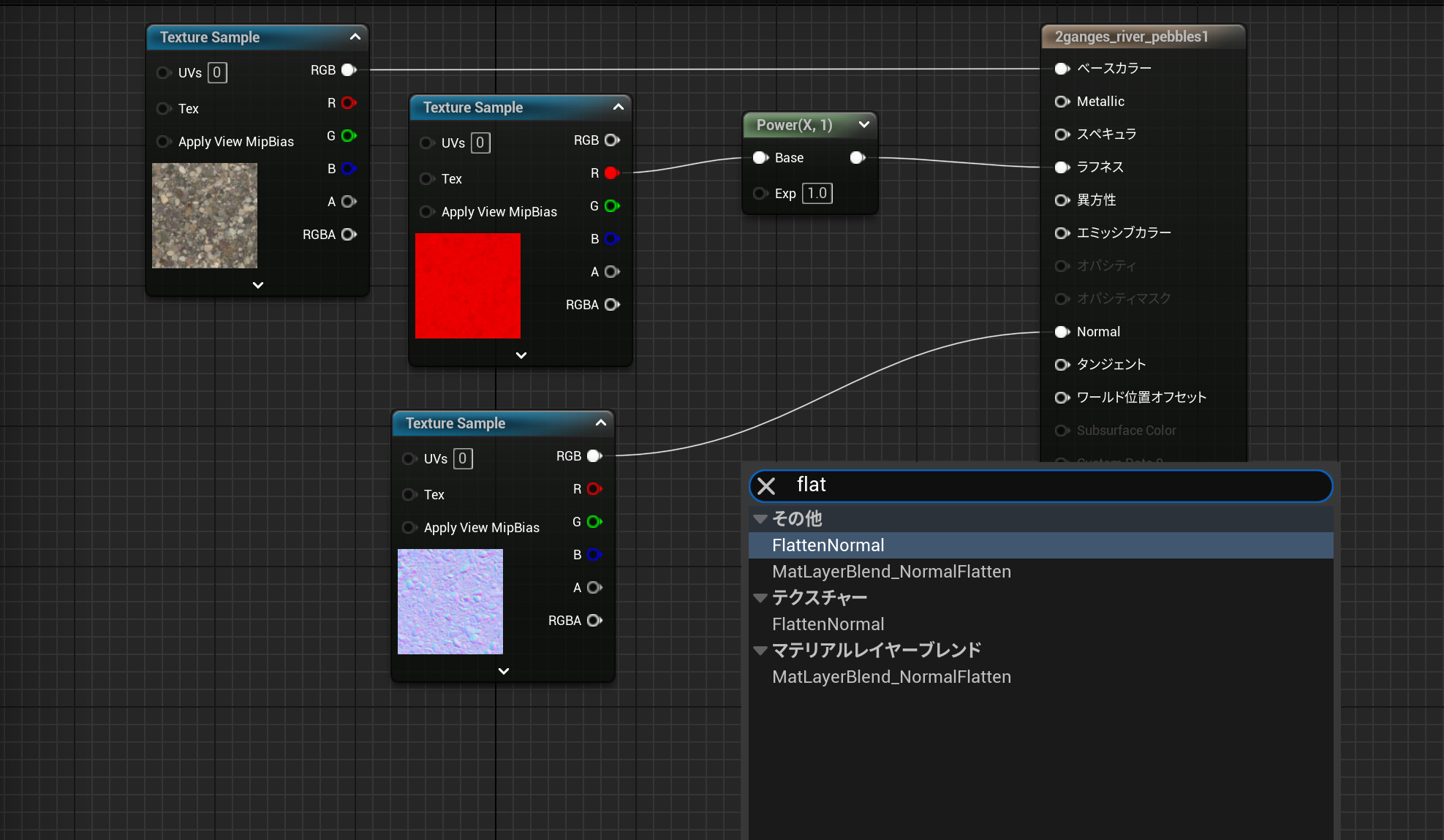
Task: Click RGBA output pin on normal texture node
Action: pos(594,621)
